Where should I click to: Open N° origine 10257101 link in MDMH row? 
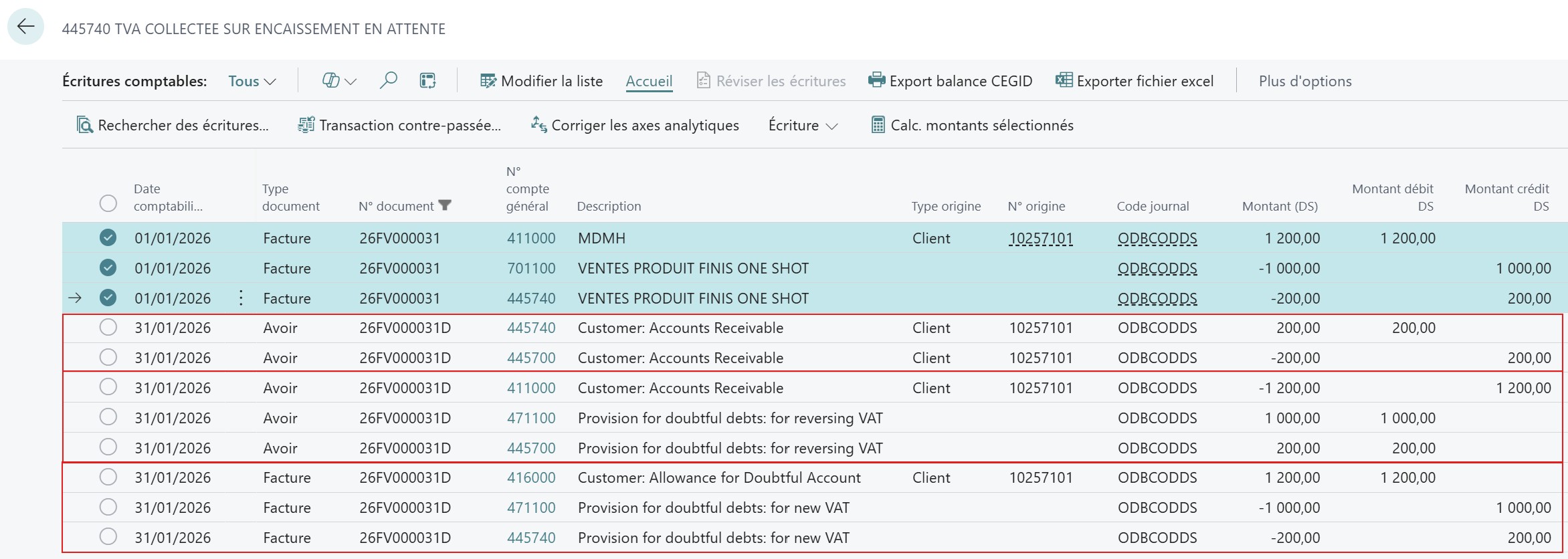(x=1041, y=238)
